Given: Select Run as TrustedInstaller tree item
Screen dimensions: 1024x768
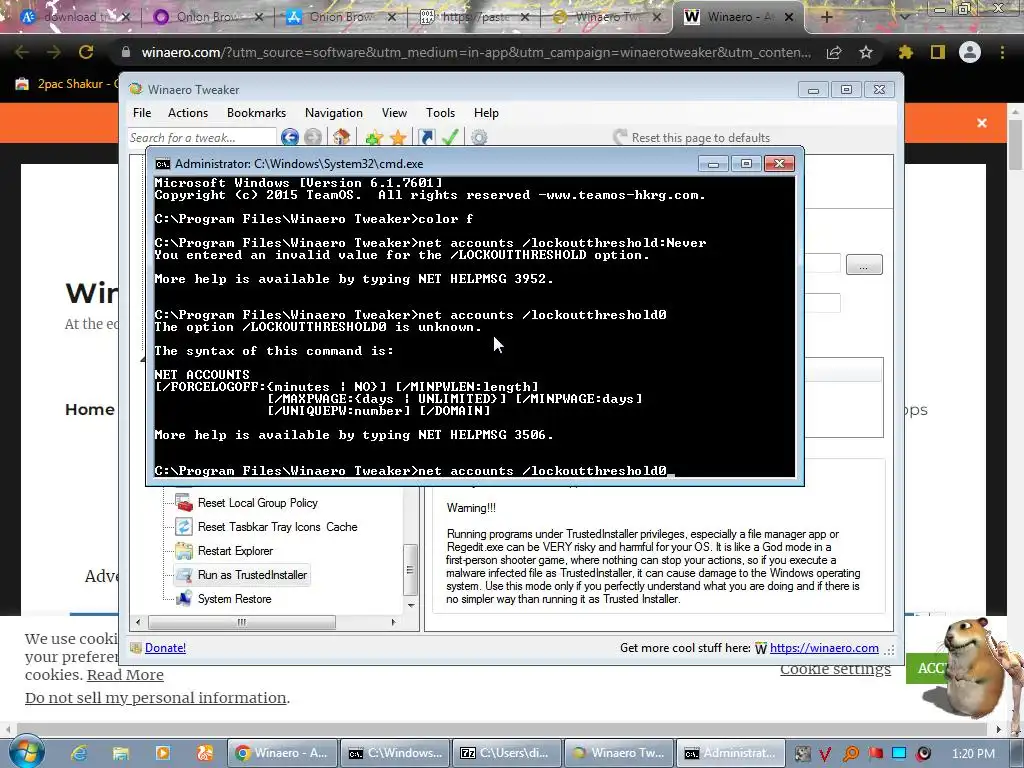Looking at the screenshot, I should [252, 575].
